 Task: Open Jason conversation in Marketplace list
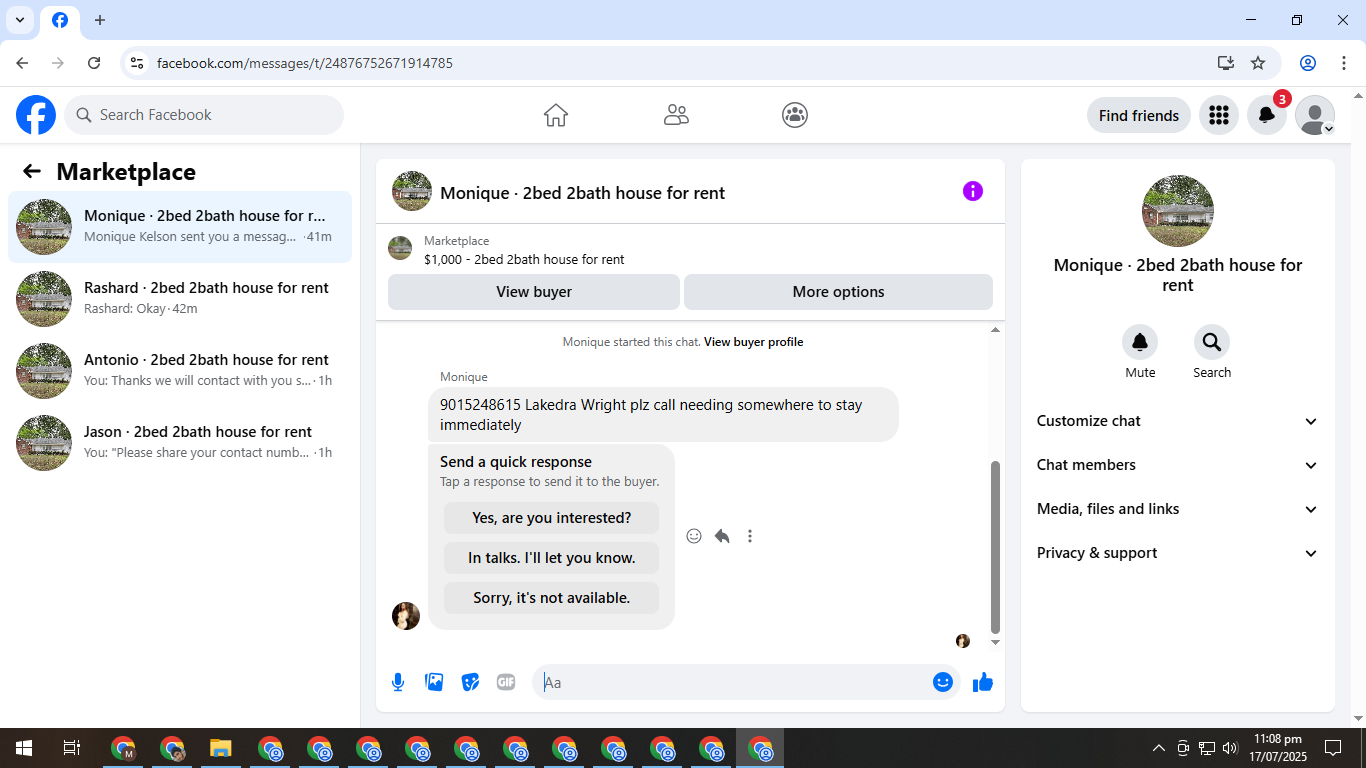coord(180,443)
